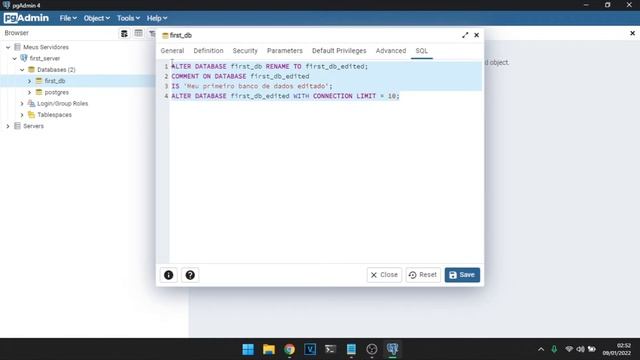640x360 pixels.
Task: Click the Login/Group Roles icon in tree
Action: point(31,104)
